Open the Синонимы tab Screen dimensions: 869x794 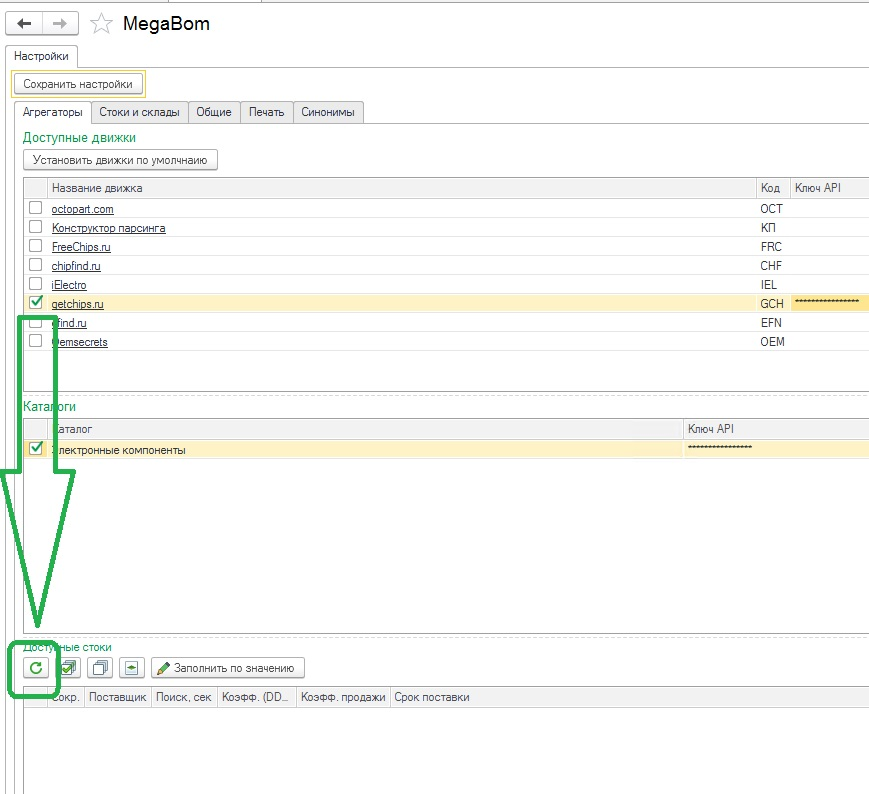click(328, 112)
